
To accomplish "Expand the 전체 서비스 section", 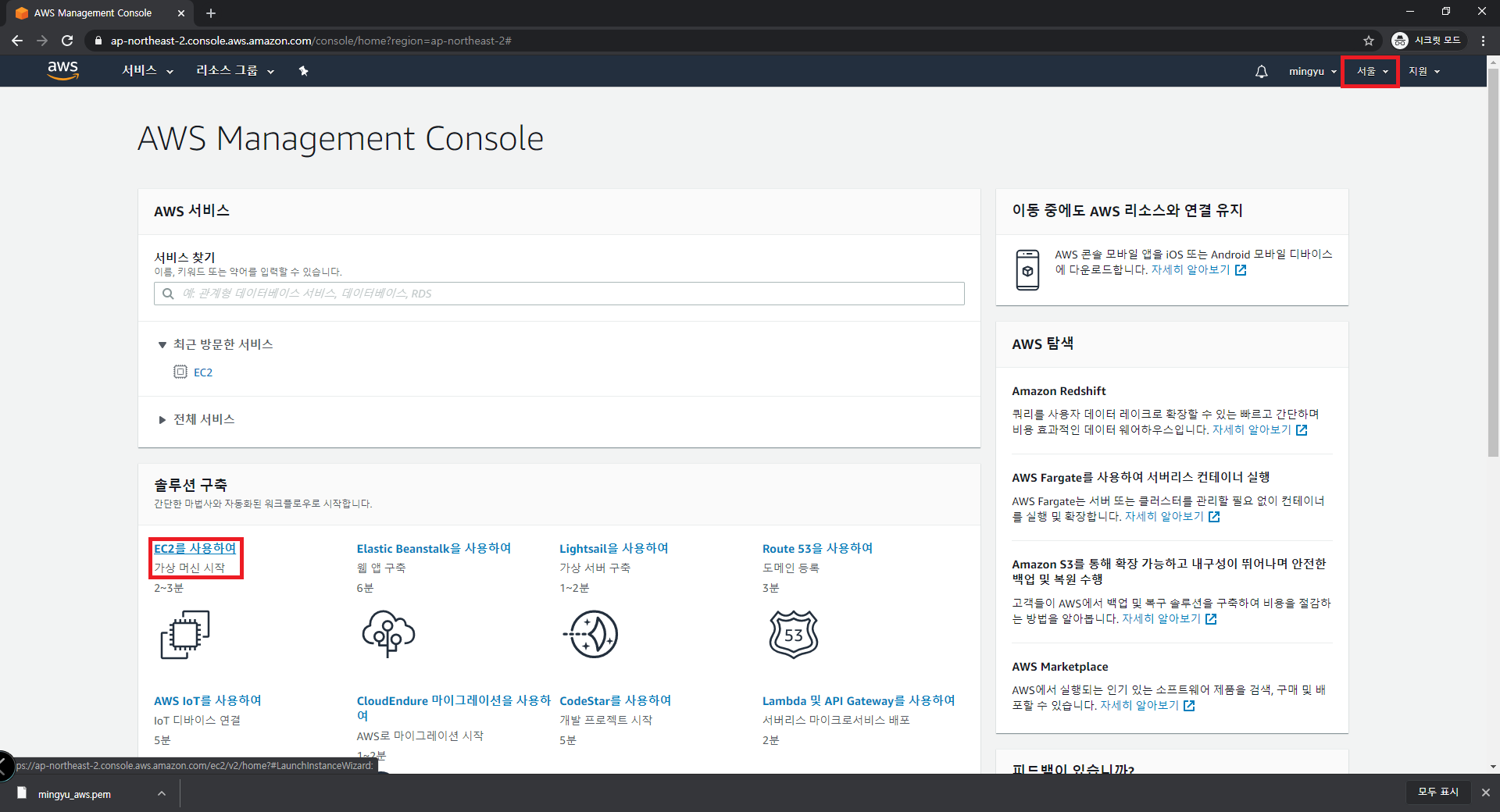I will (196, 419).
